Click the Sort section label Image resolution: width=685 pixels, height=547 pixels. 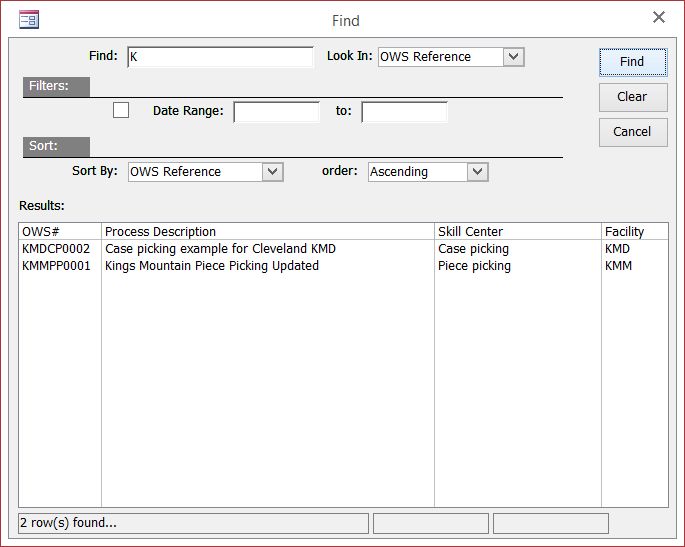point(56,146)
